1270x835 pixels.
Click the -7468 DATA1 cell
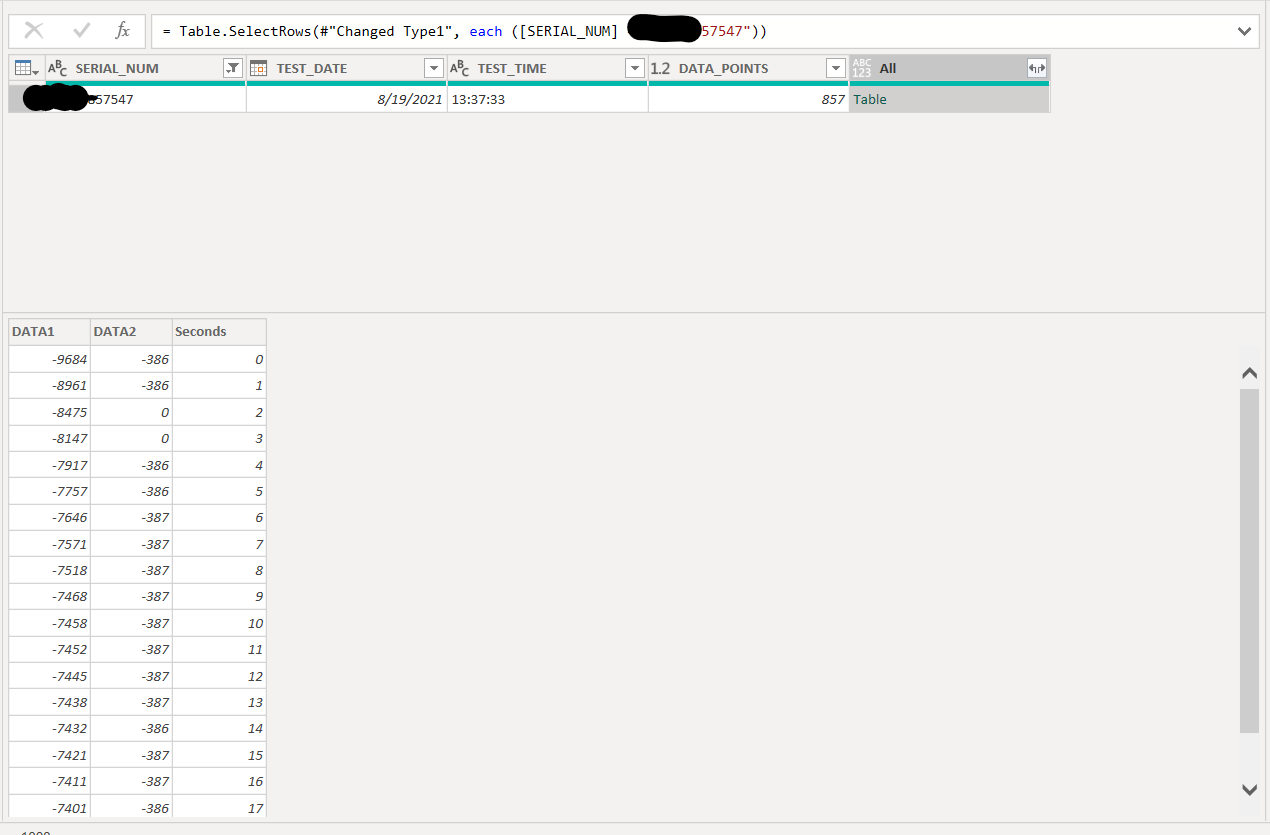pos(49,597)
